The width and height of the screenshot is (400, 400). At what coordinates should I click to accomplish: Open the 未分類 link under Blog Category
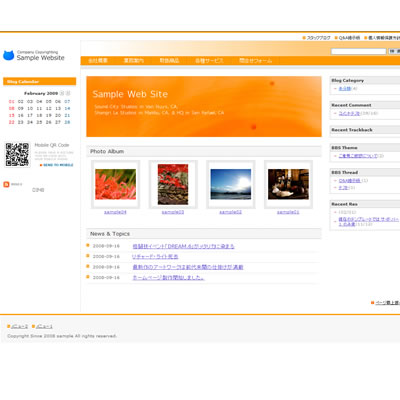click(x=345, y=89)
